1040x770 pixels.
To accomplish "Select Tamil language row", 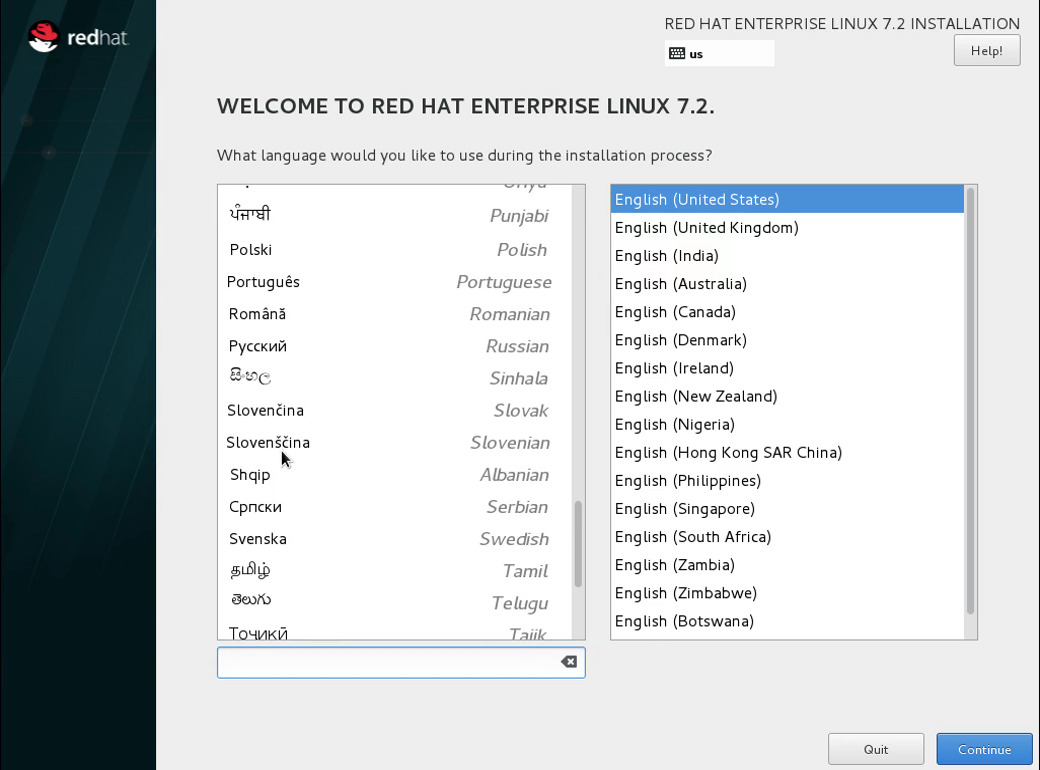I will coord(395,571).
